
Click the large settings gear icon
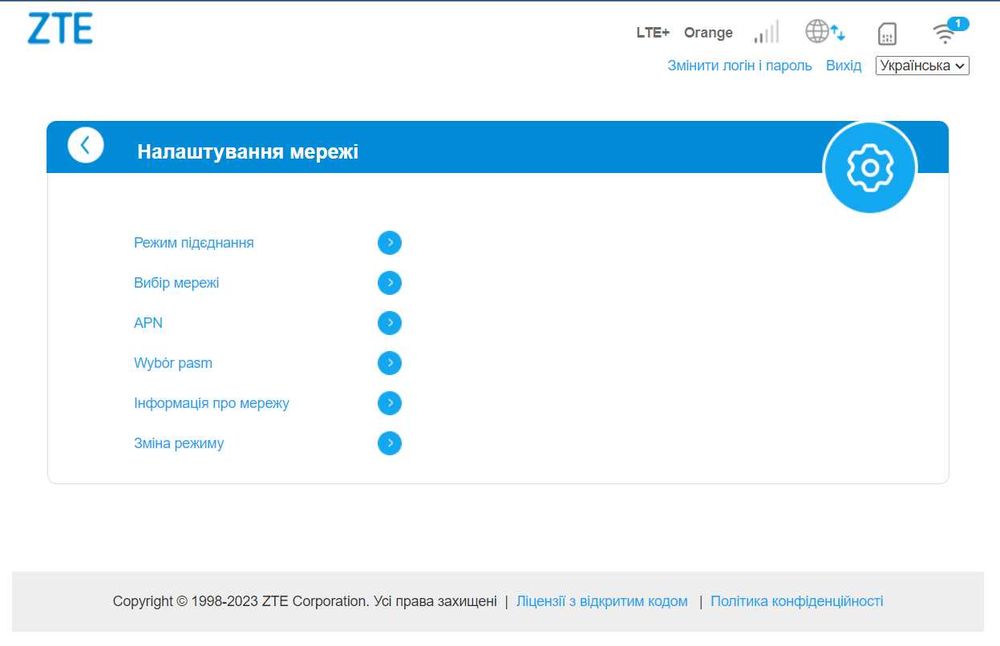pos(870,168)
